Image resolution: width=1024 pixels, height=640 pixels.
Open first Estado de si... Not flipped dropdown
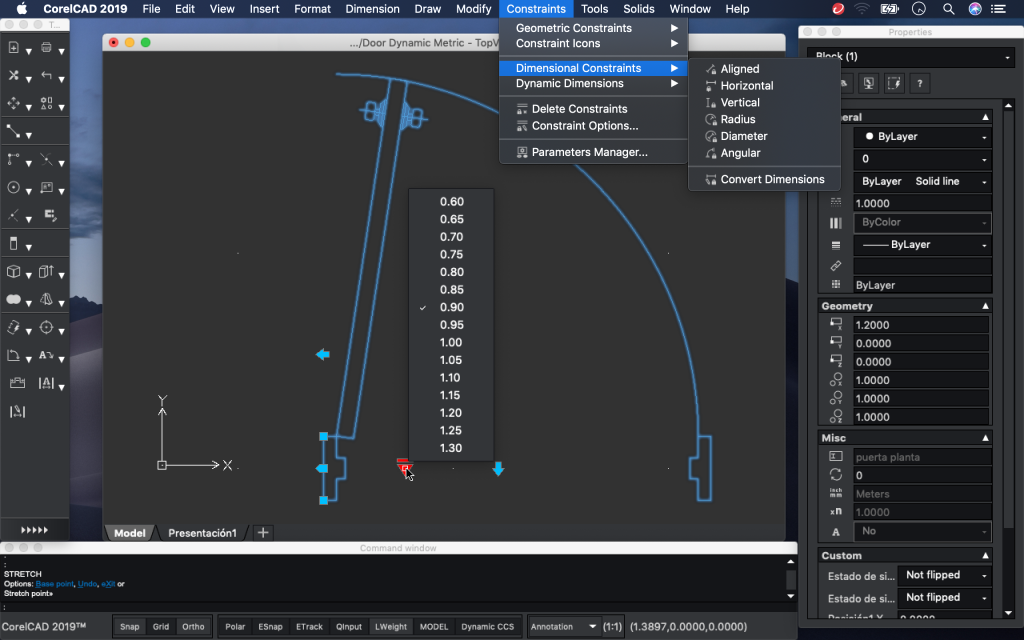[x=944, y=575]
